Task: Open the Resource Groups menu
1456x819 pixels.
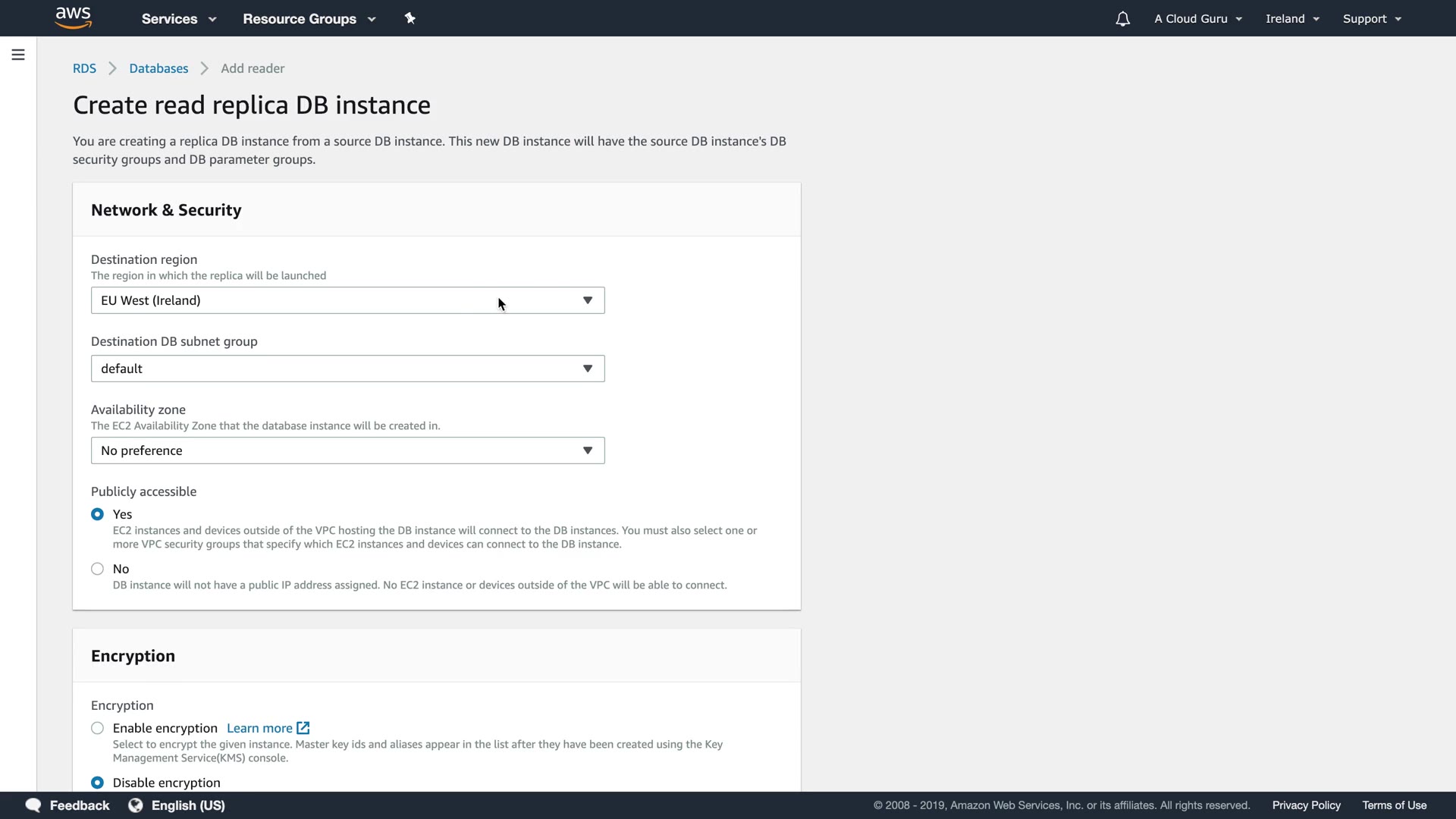Action: coord(309,19)
